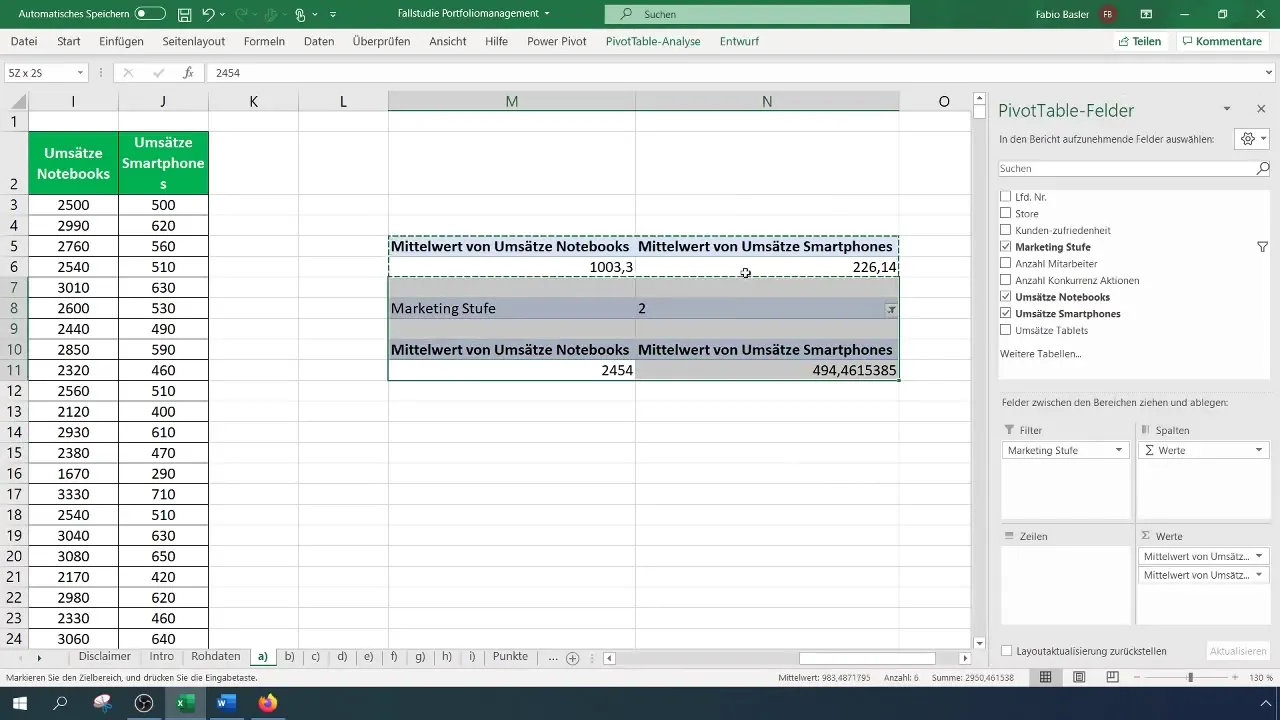Check the Lfd. Nr. field checkbox
1280x720 pixels.
coord(1006,197)
